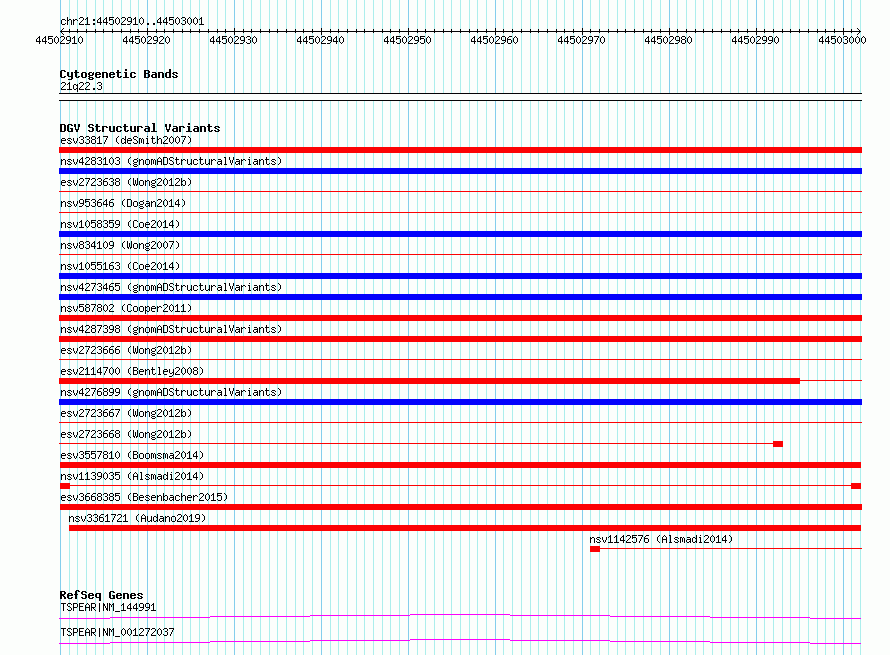Open TSPEAR|NM_001272037 gene label
Image resolution: width=890 pixels, height=655 pixels.
click(x=117, y=632)
